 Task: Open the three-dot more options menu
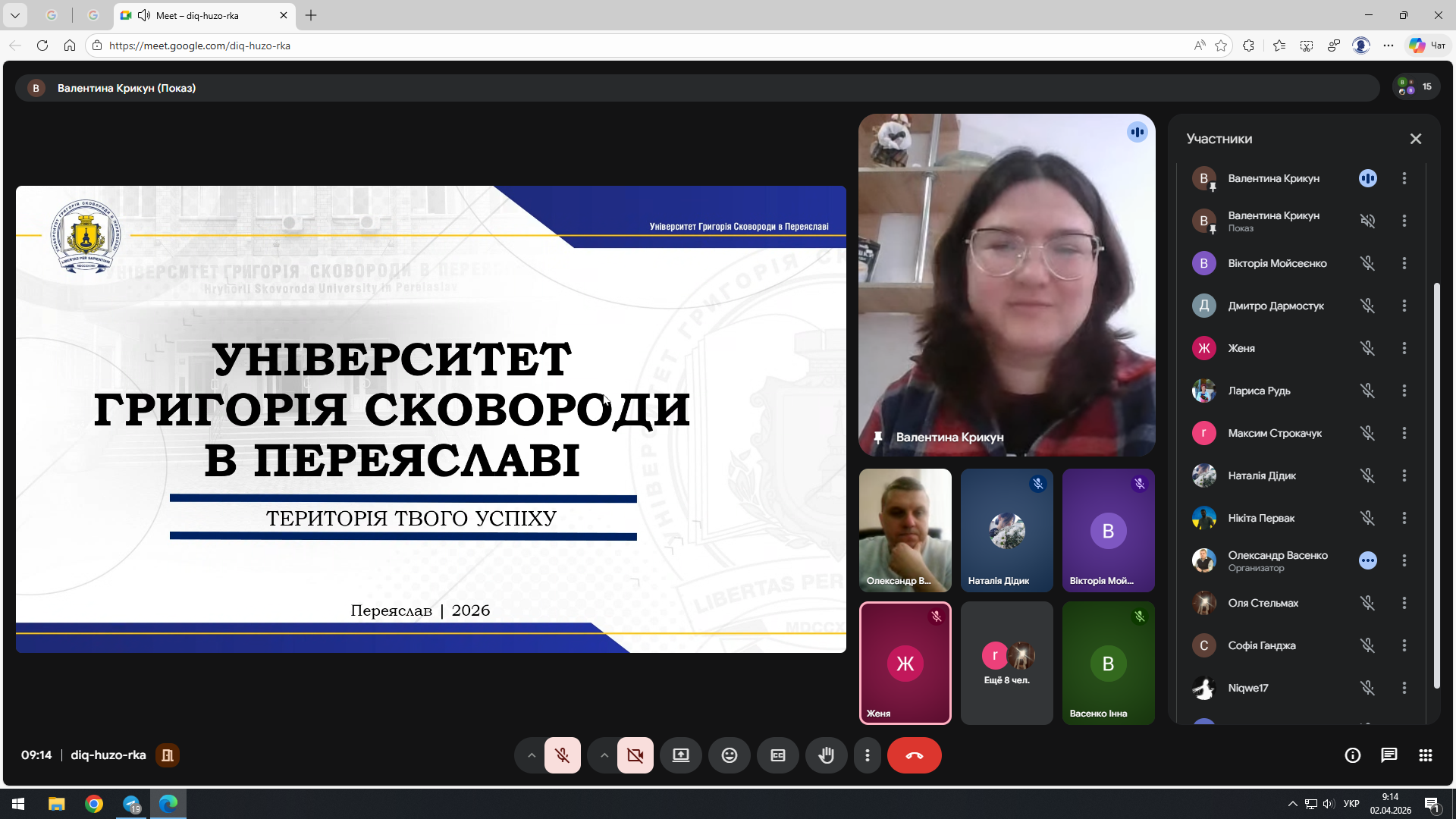click(x=867, y=755)
